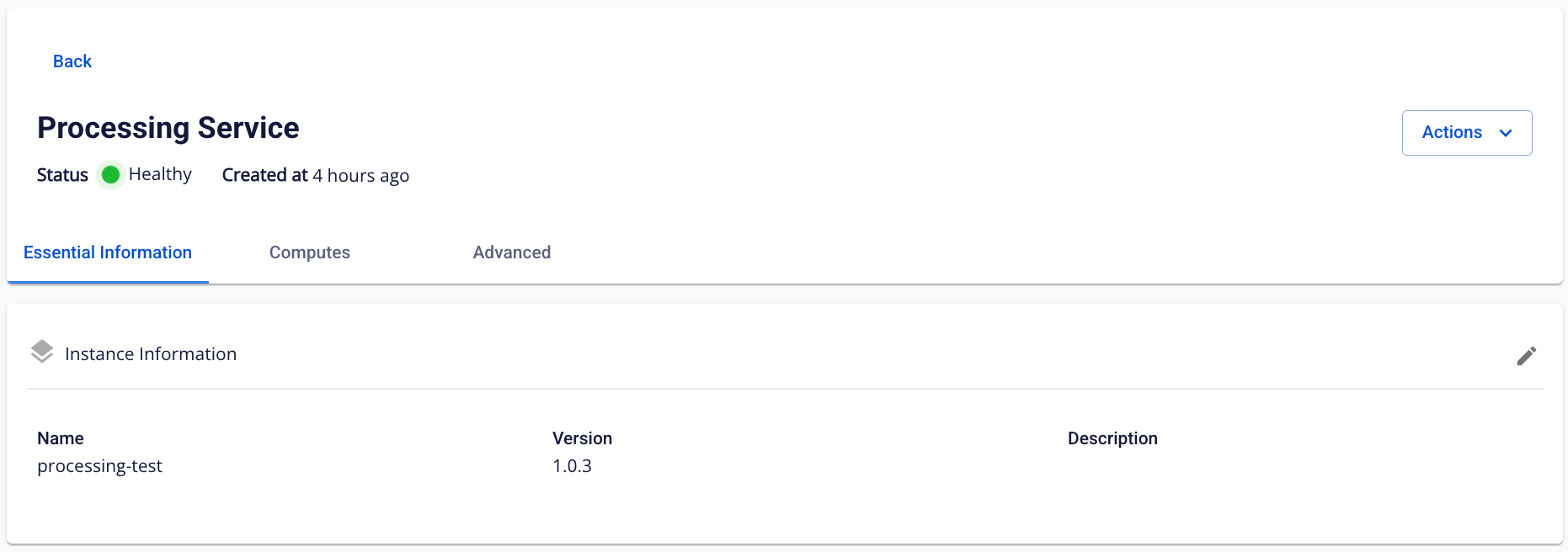The image size is (1568, 552).
Task: Open the Advanced tab
Action: (x=512, y=252)
